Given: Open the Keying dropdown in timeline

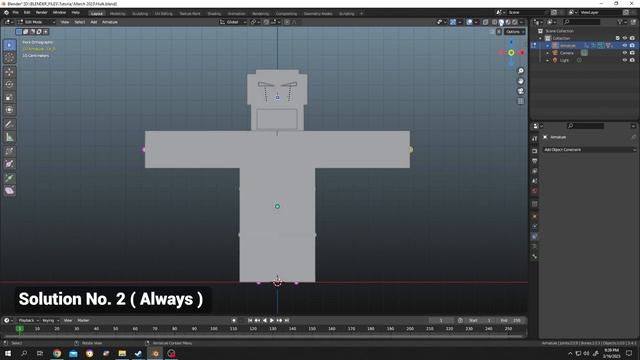Looking at the screenshot, I should (51, 320).
